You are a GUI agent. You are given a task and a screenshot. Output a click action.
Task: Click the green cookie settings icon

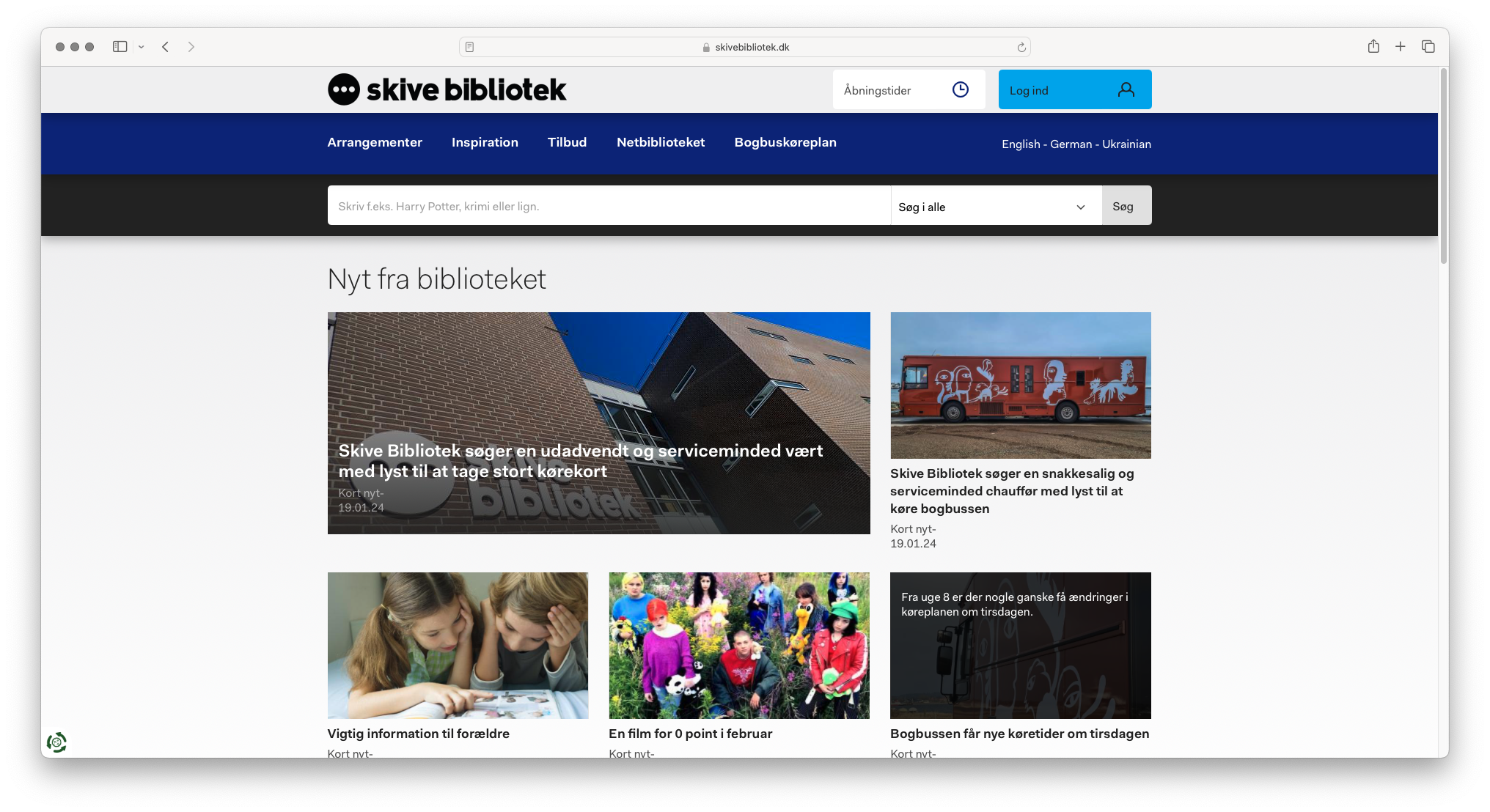click(x=56, y=742)
